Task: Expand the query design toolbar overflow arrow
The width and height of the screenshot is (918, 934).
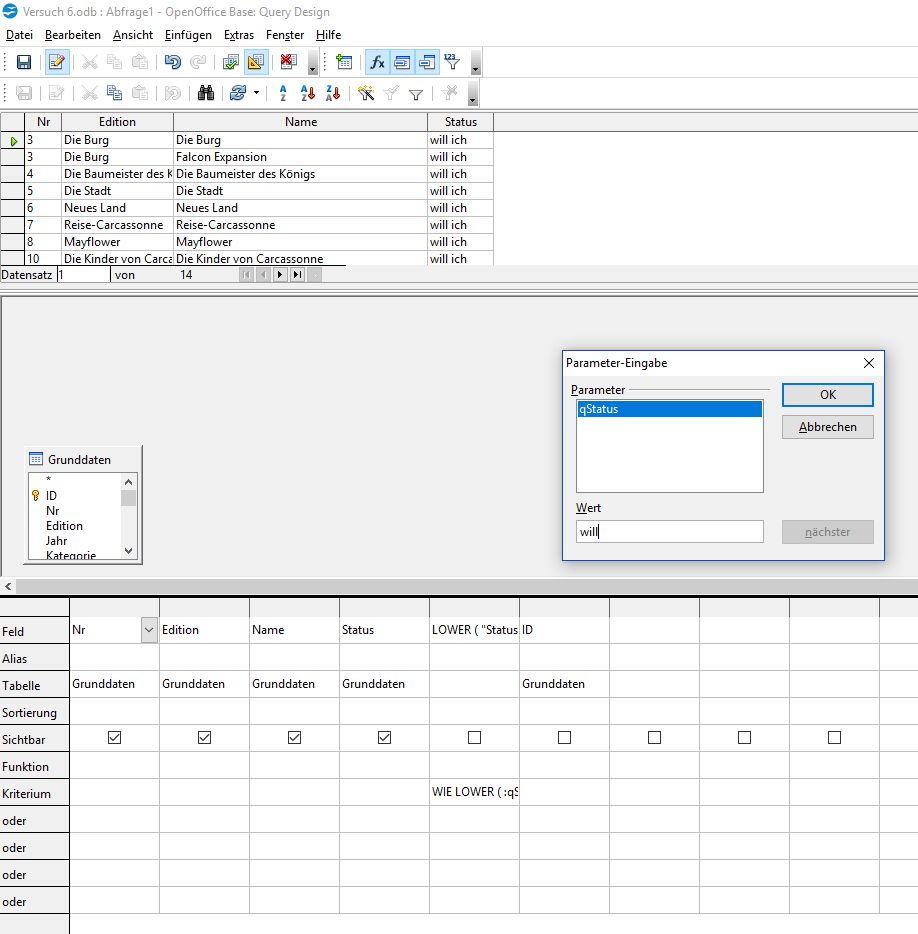Action: [475, 64]
